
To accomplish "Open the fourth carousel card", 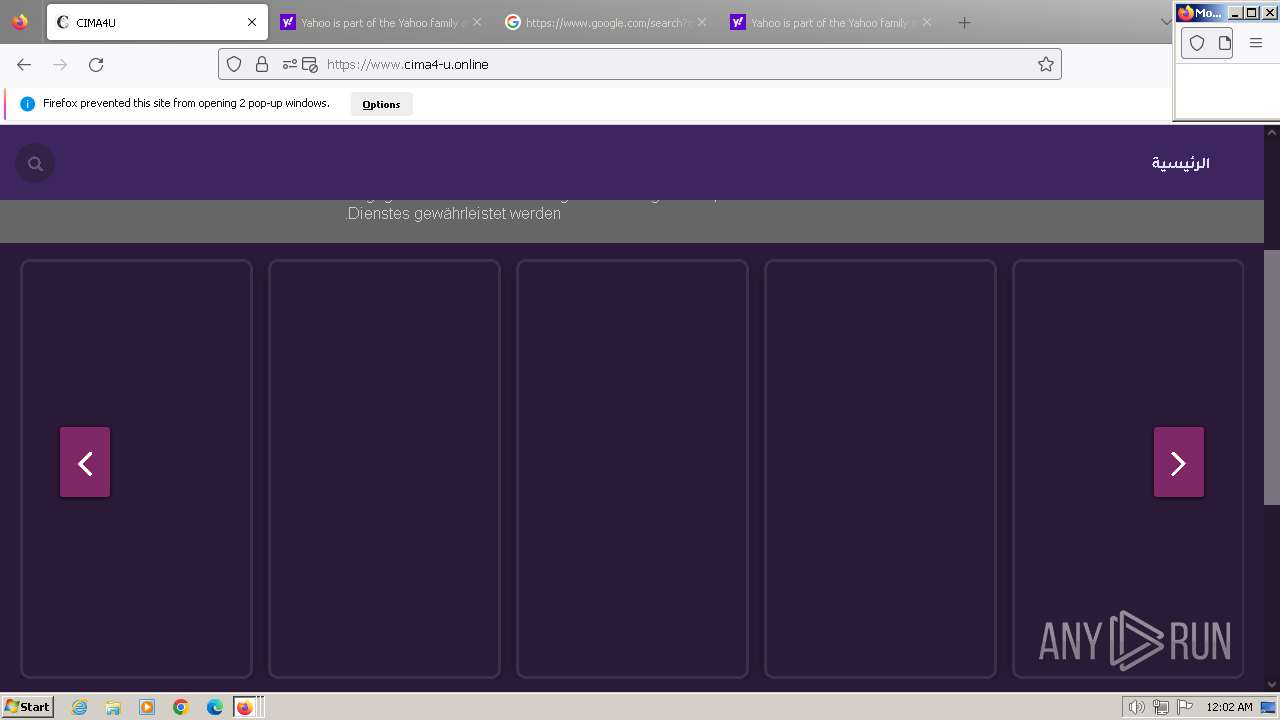I will (880, 469).
